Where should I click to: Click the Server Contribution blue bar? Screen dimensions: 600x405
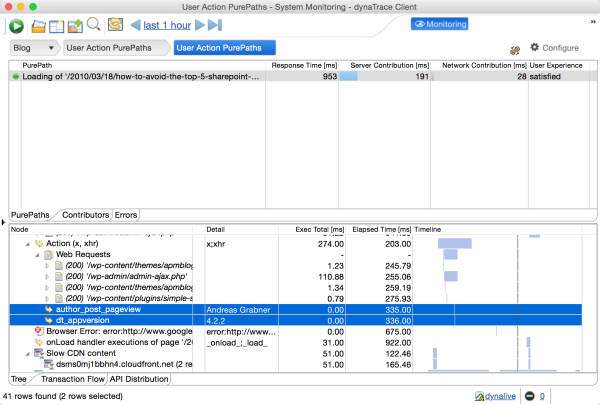pos(348,76)
